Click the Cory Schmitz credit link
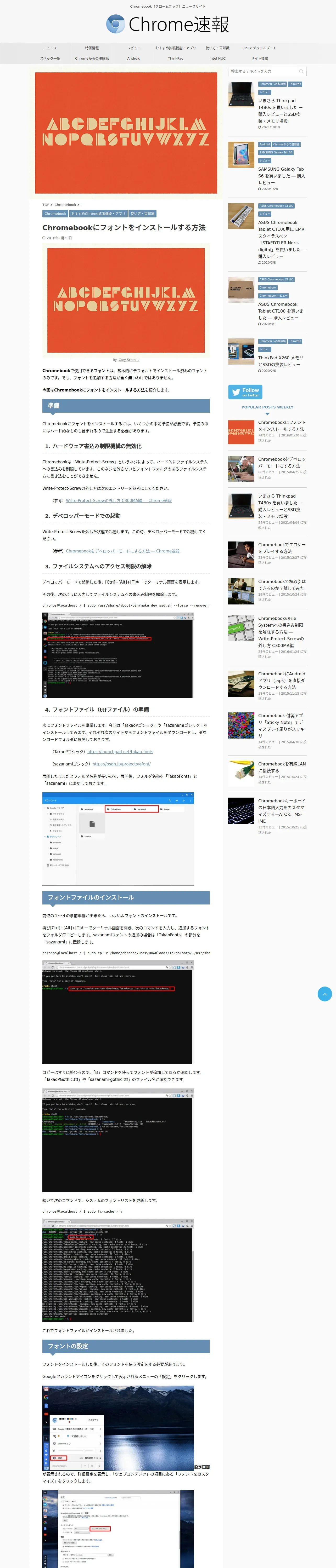 (x=129, y=360)
